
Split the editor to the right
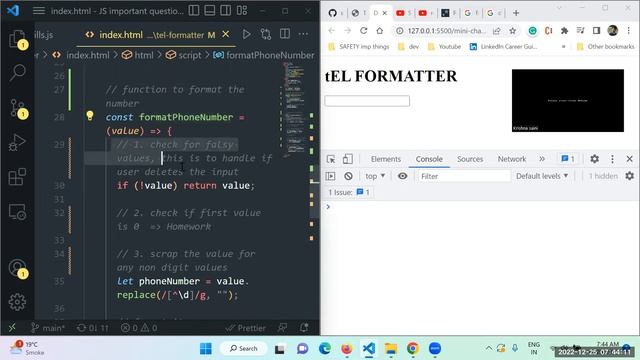coord(285,34)
